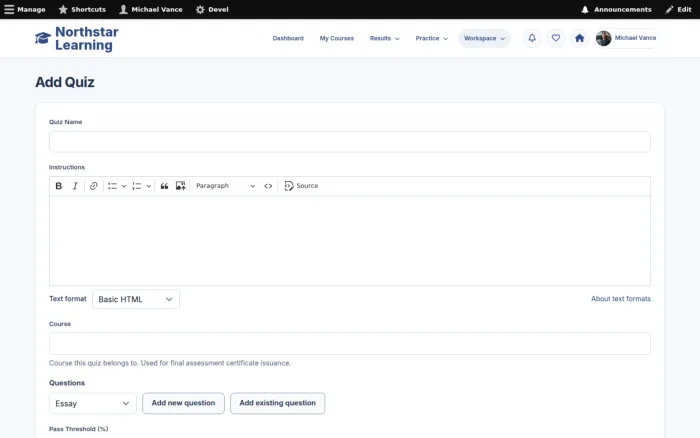Screen dimensions: 700x438
Task: Expand the bulleted list style arrow
Action: [124, 186]
